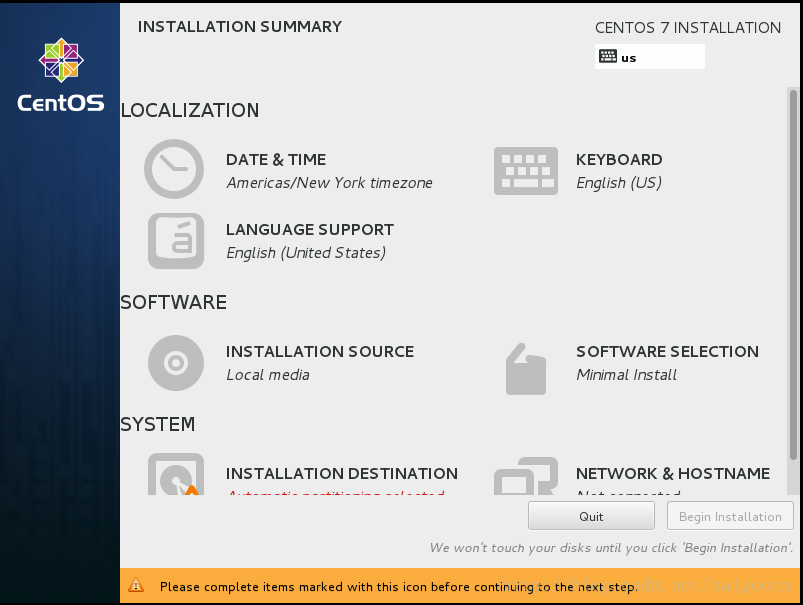Open Keyboard settings via the keyboard icon
The width and height of the screenshot is (803, 605).
(x=525, y=171)
